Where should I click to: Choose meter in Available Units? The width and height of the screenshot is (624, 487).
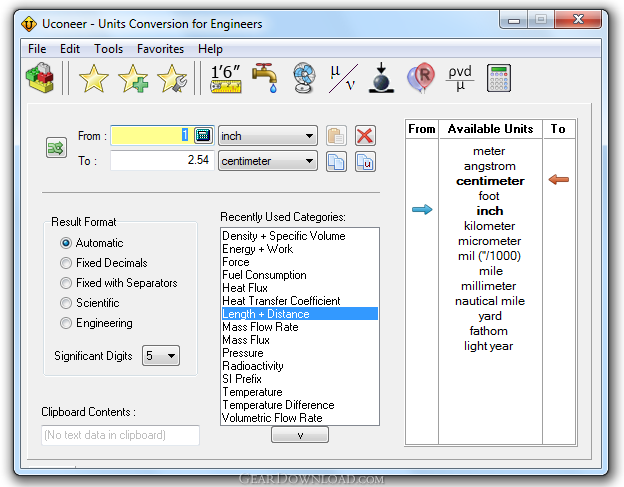(489, 151)
